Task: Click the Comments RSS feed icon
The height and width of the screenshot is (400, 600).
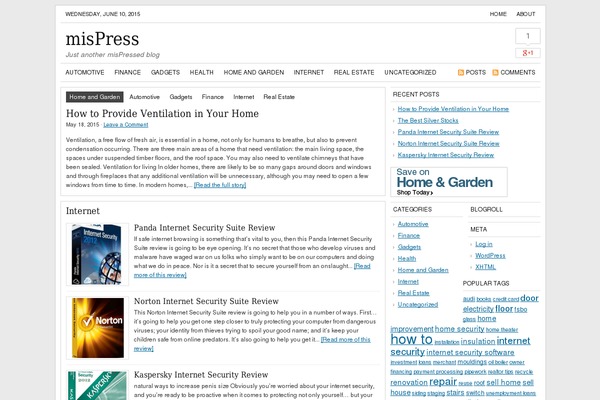Action: click(x=495, y=72)
